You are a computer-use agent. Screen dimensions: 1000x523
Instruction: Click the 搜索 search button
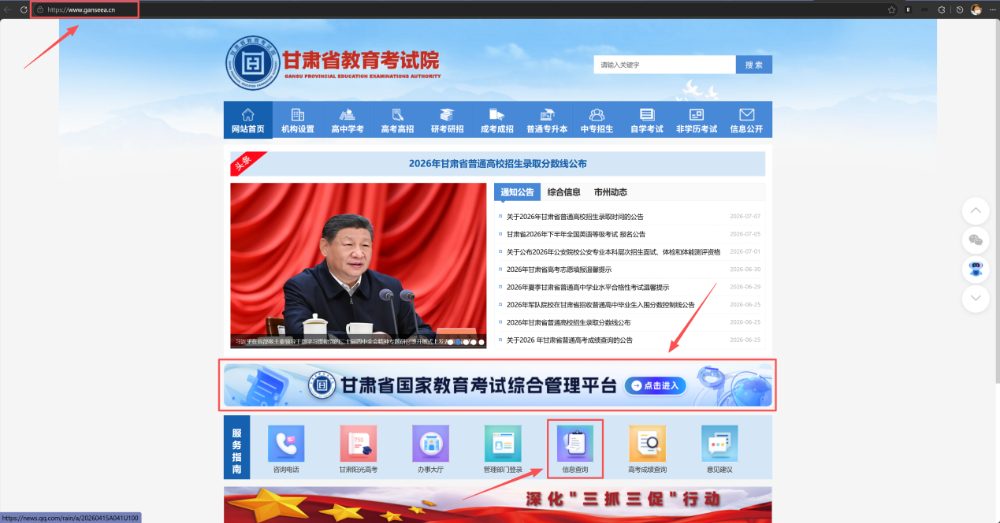[x=754, y=64]
